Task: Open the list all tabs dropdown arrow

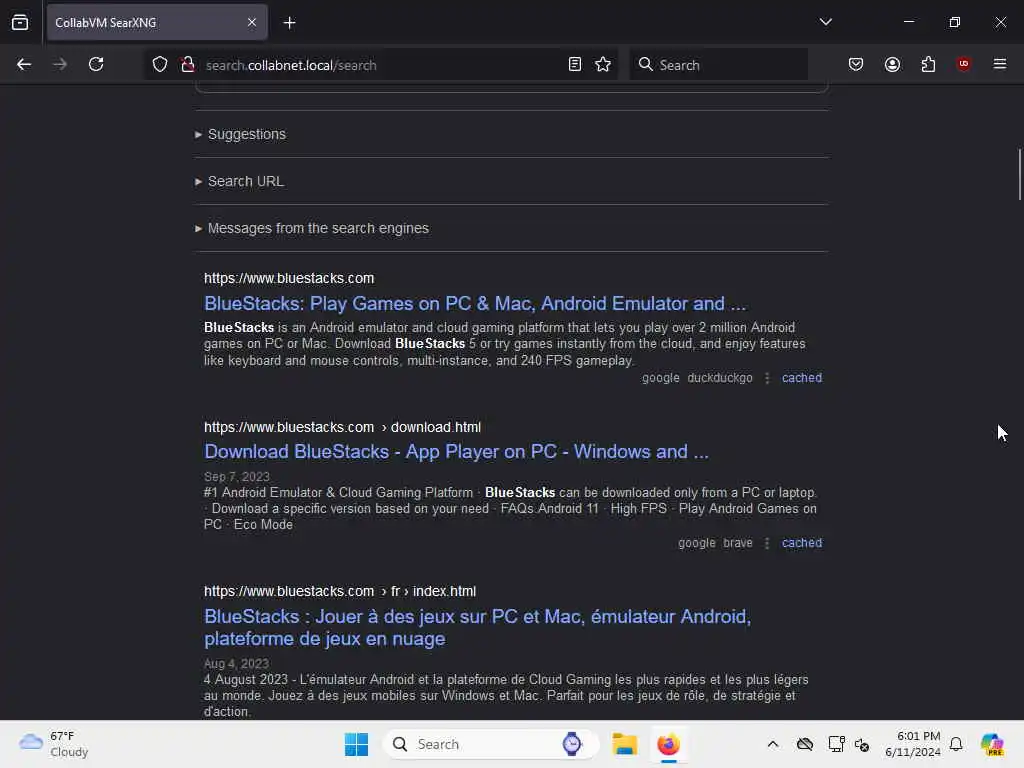Action: [825, 22]
